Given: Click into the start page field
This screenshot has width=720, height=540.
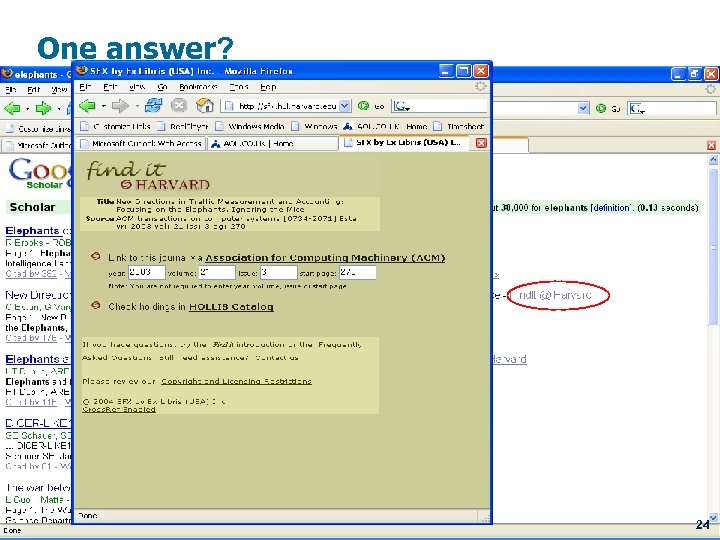Looking at the screenshot, I should click(358, 272).
